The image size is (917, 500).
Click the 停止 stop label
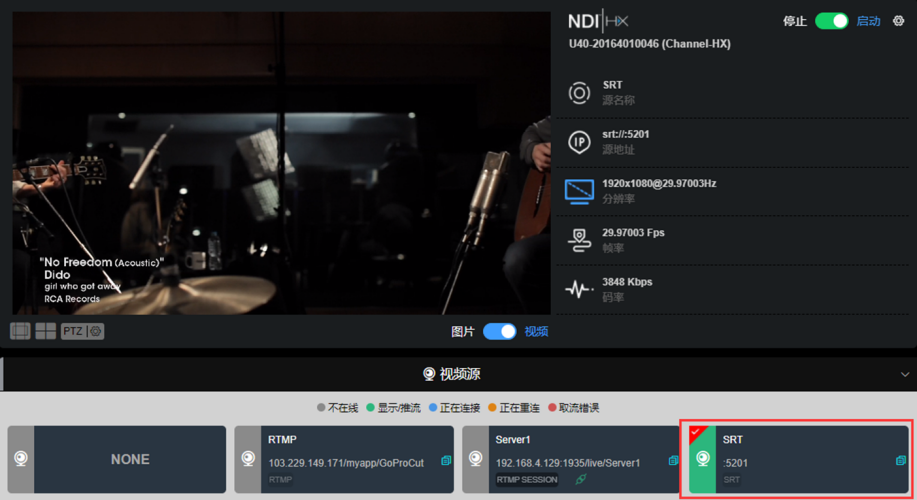point(795,21)
